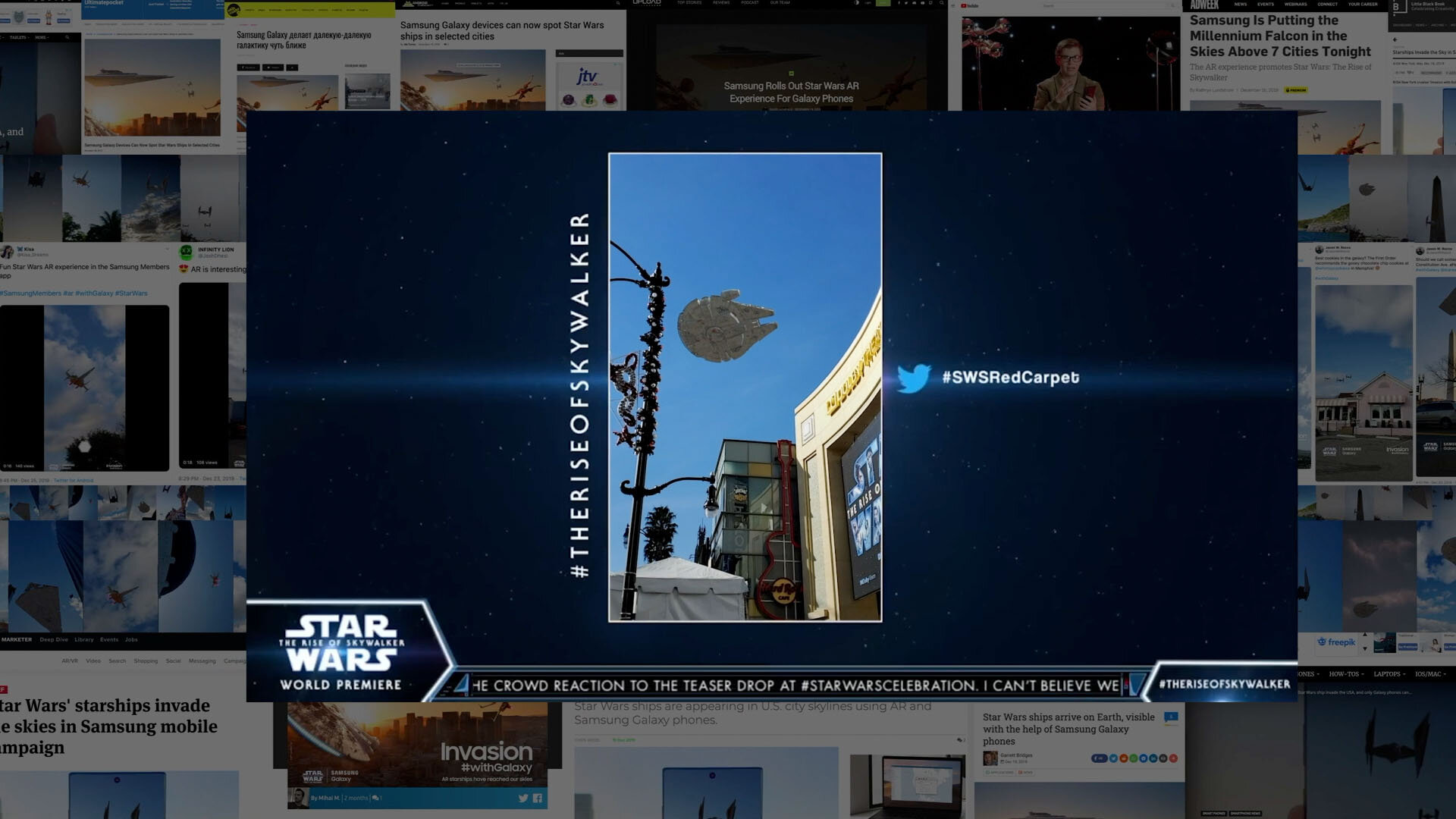Click Deep Dive in the Marketer navigation

pyautogui.click(x=54, y=640)
